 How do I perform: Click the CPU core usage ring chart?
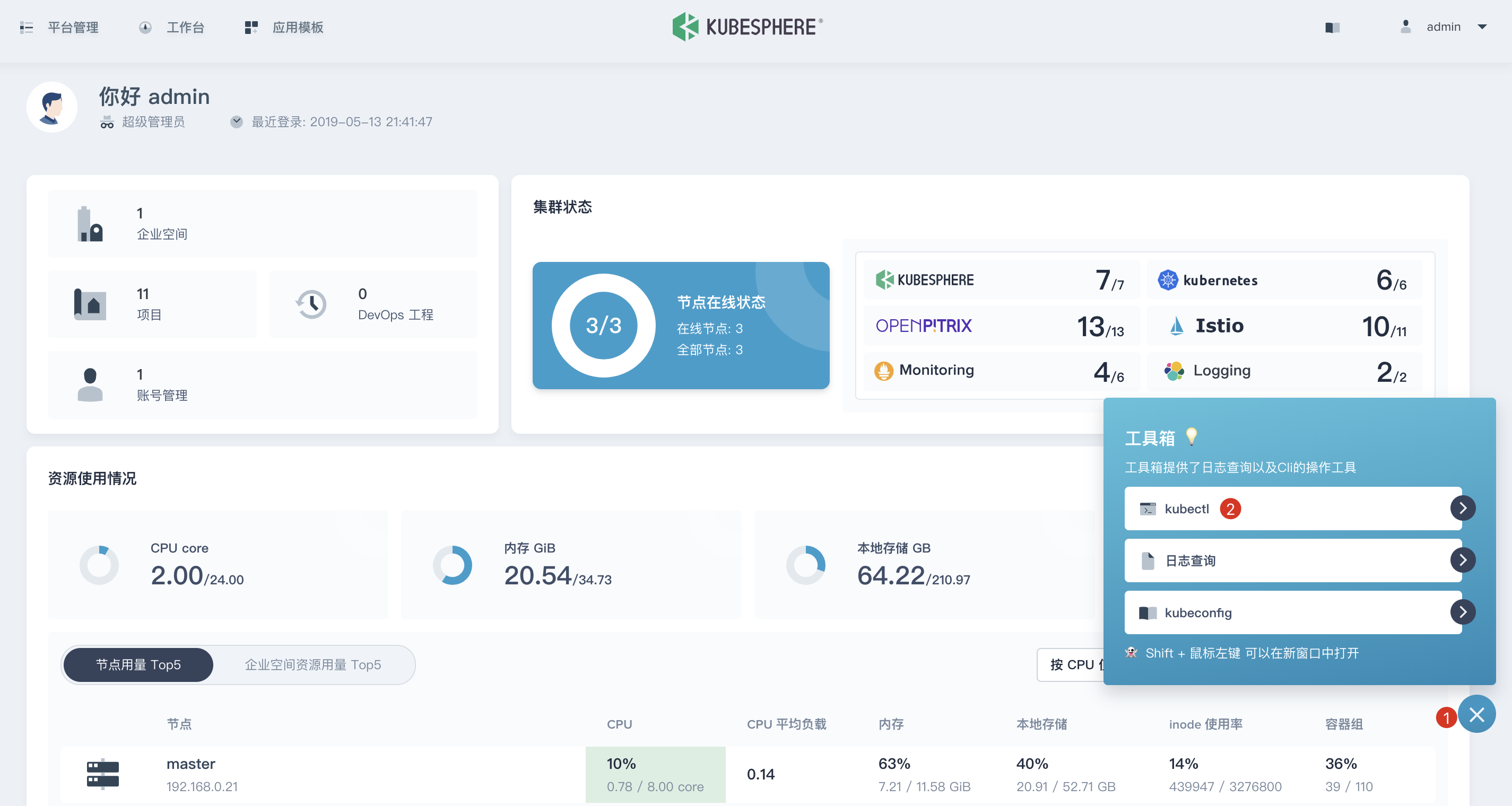tap(100, 565)
